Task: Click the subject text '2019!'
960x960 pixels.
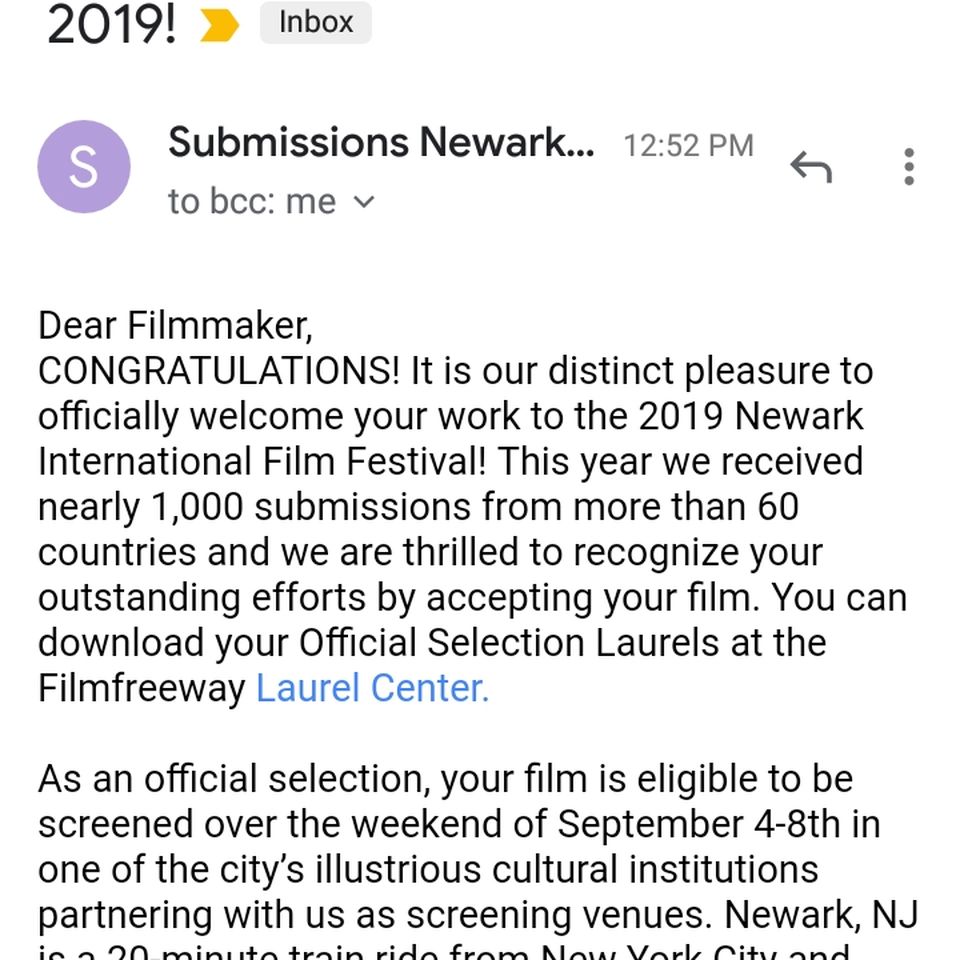Action: (111, 26)
